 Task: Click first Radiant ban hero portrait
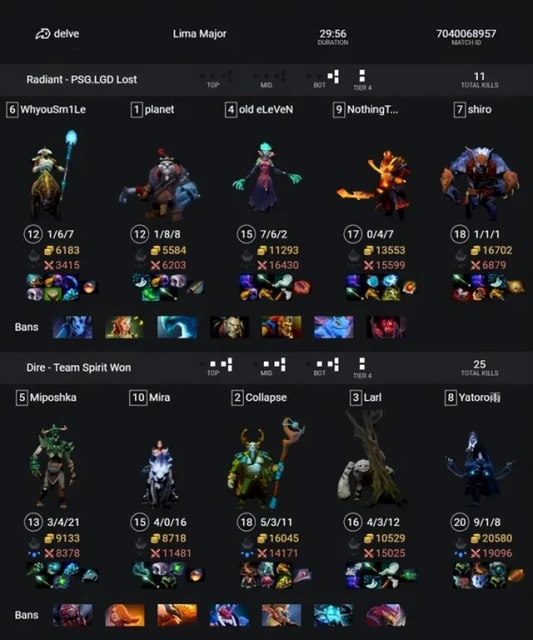pyautogui.click(x=72, y=327)
